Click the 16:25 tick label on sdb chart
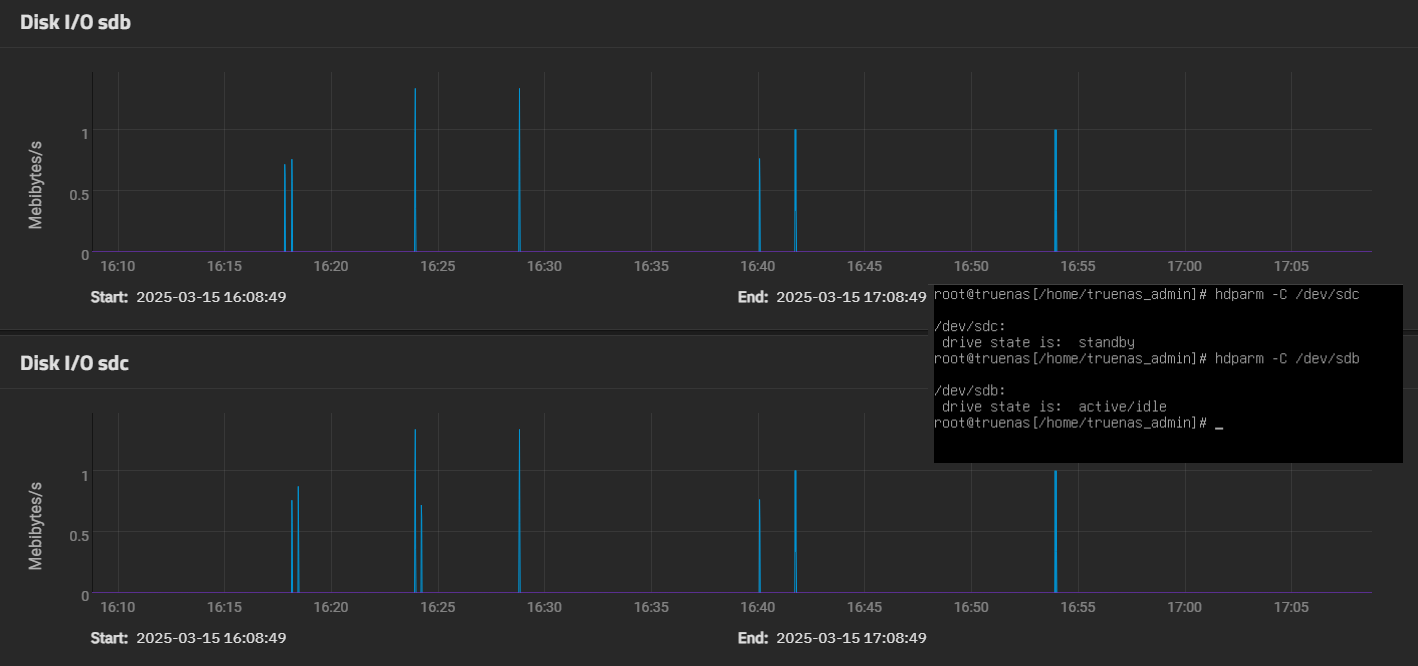The height and width of the screenshot is (666, 1418). coord(438,267)
